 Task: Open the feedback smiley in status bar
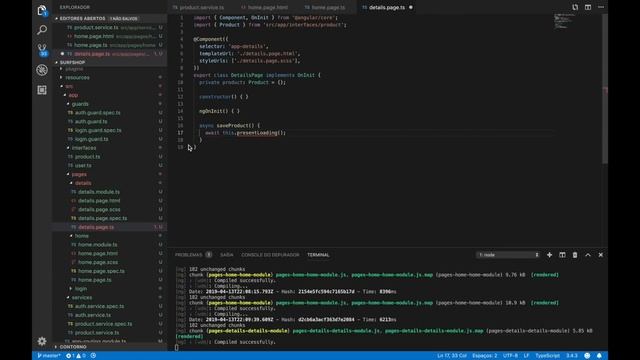click(587, 356)
